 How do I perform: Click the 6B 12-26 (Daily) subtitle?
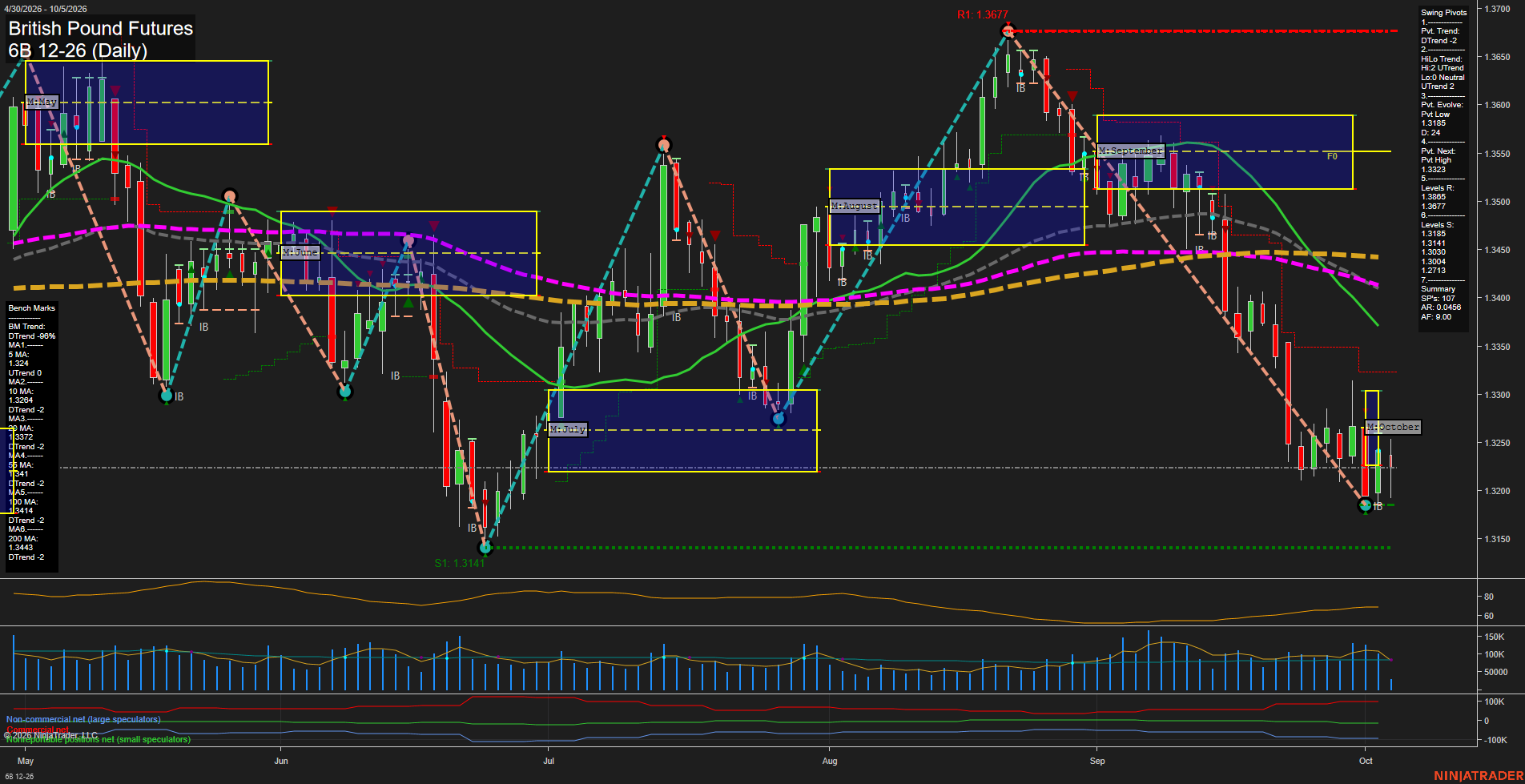click(x=78, y=50)
